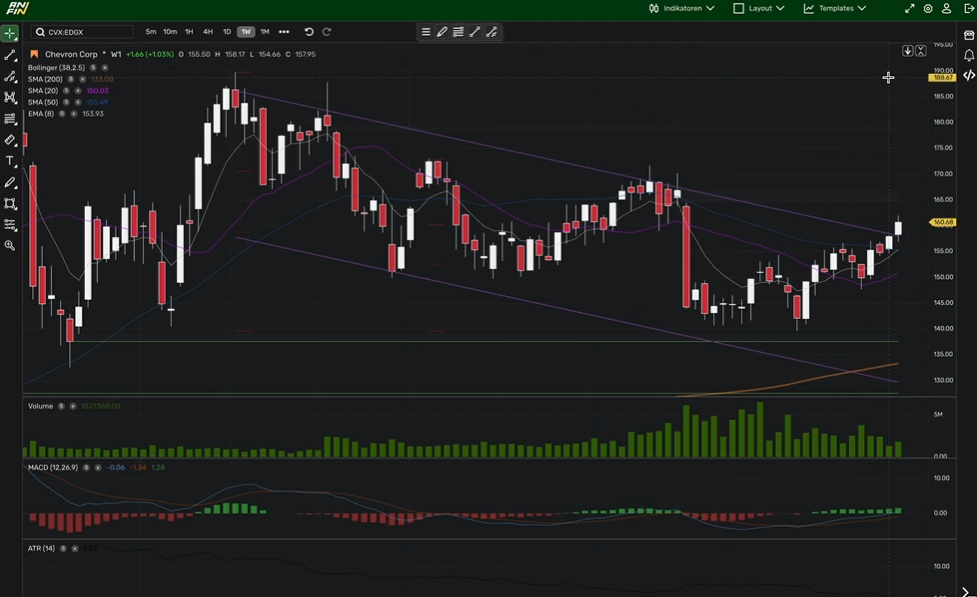This screenshot has width=977, height=597.
Task: Toggle visibility of Bollinger indicator
Action: pyautogui.click(x=94, y=68)
